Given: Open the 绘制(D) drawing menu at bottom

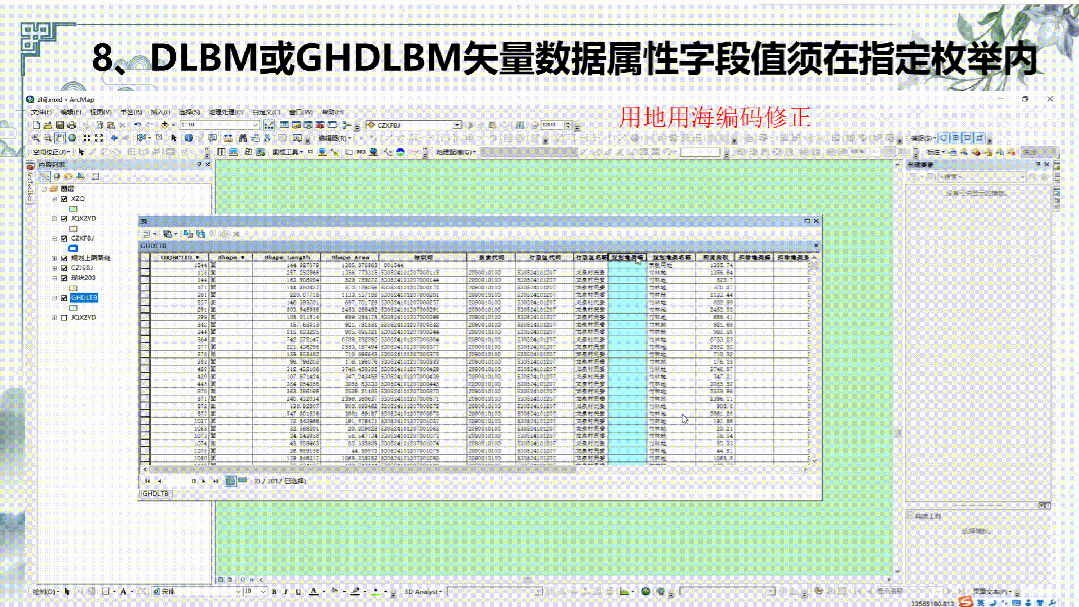Looking at the screenshot, I should (45, 591).
